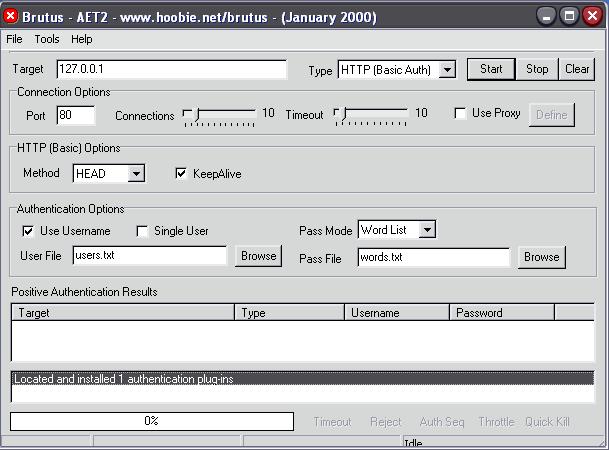Click the Reject status indicator
This screenshot has width=609, height=450.
[386, 422]
